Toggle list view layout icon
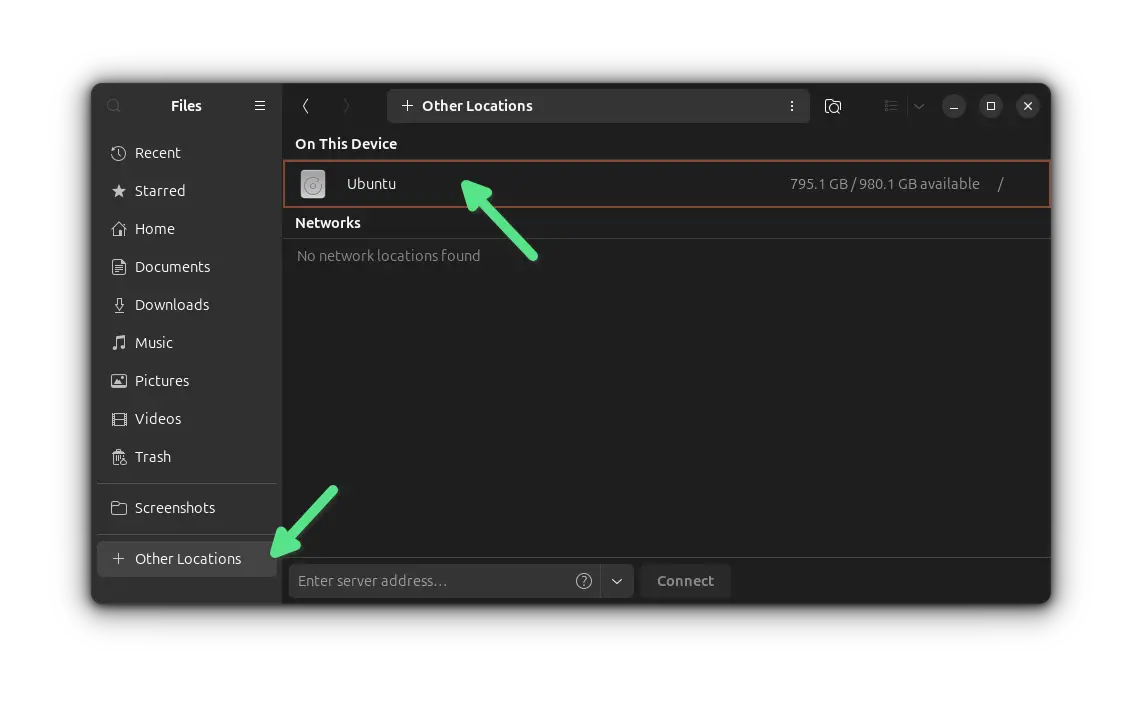Image resolution: width=1142 pixels, height=703 pixels. (x=891, y=106)
